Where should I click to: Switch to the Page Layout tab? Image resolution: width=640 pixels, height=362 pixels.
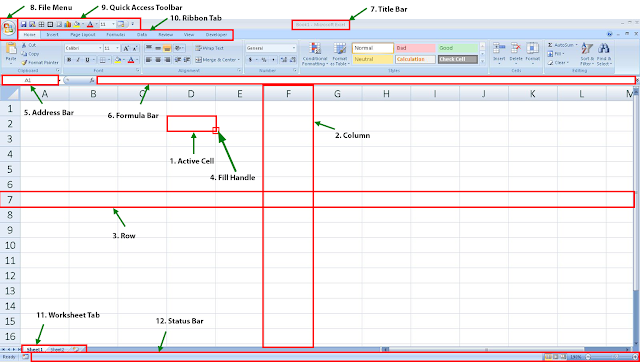[x=83, y=35]
